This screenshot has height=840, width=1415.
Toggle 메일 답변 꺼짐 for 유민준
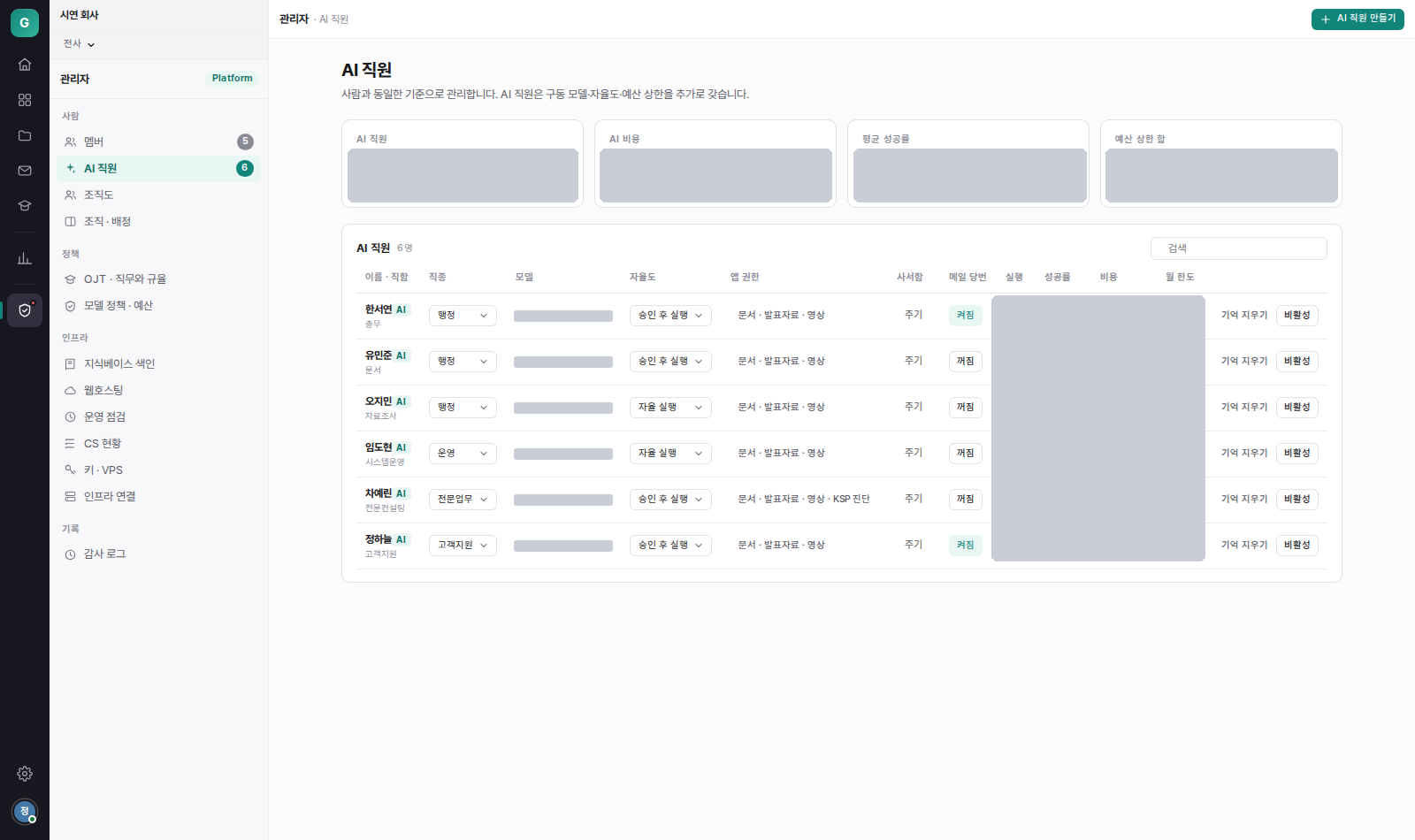[x=965, y=361]
